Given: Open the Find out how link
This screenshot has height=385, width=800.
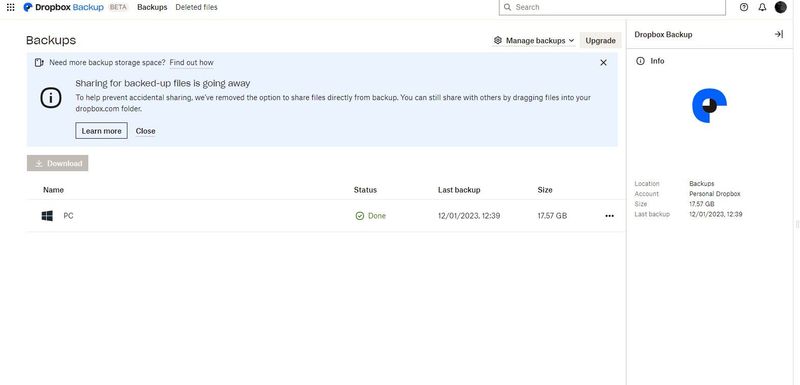Looking at the screenshot, I should (191, 63).
